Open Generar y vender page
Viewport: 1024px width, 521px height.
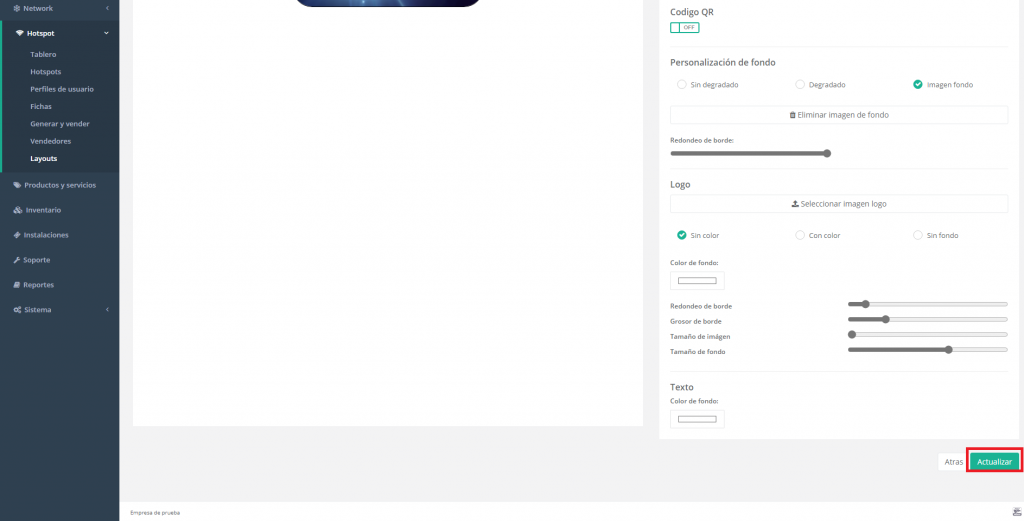click(x=60, y=124)
